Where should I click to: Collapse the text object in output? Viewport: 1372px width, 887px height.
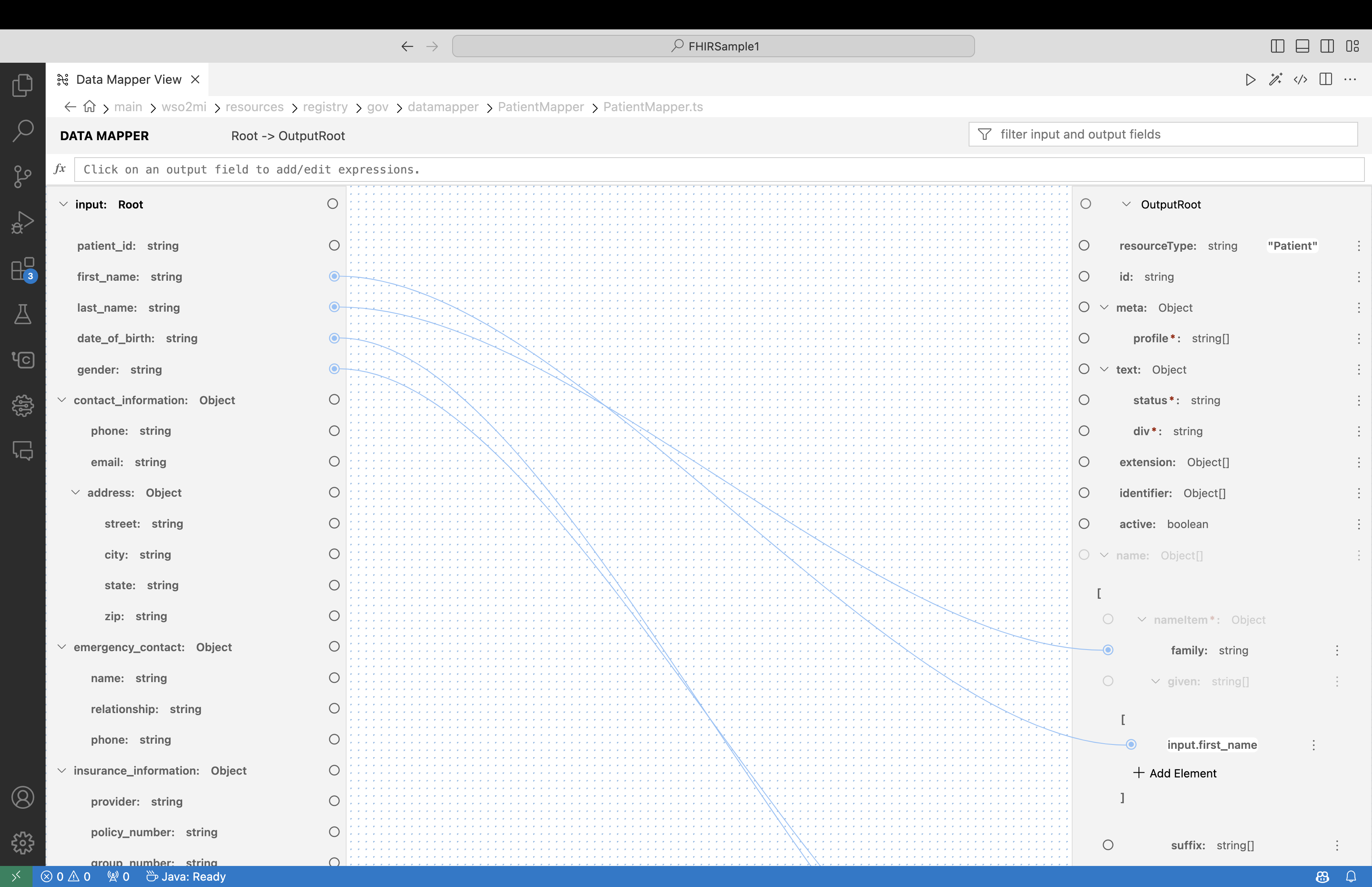[1104, 369]
